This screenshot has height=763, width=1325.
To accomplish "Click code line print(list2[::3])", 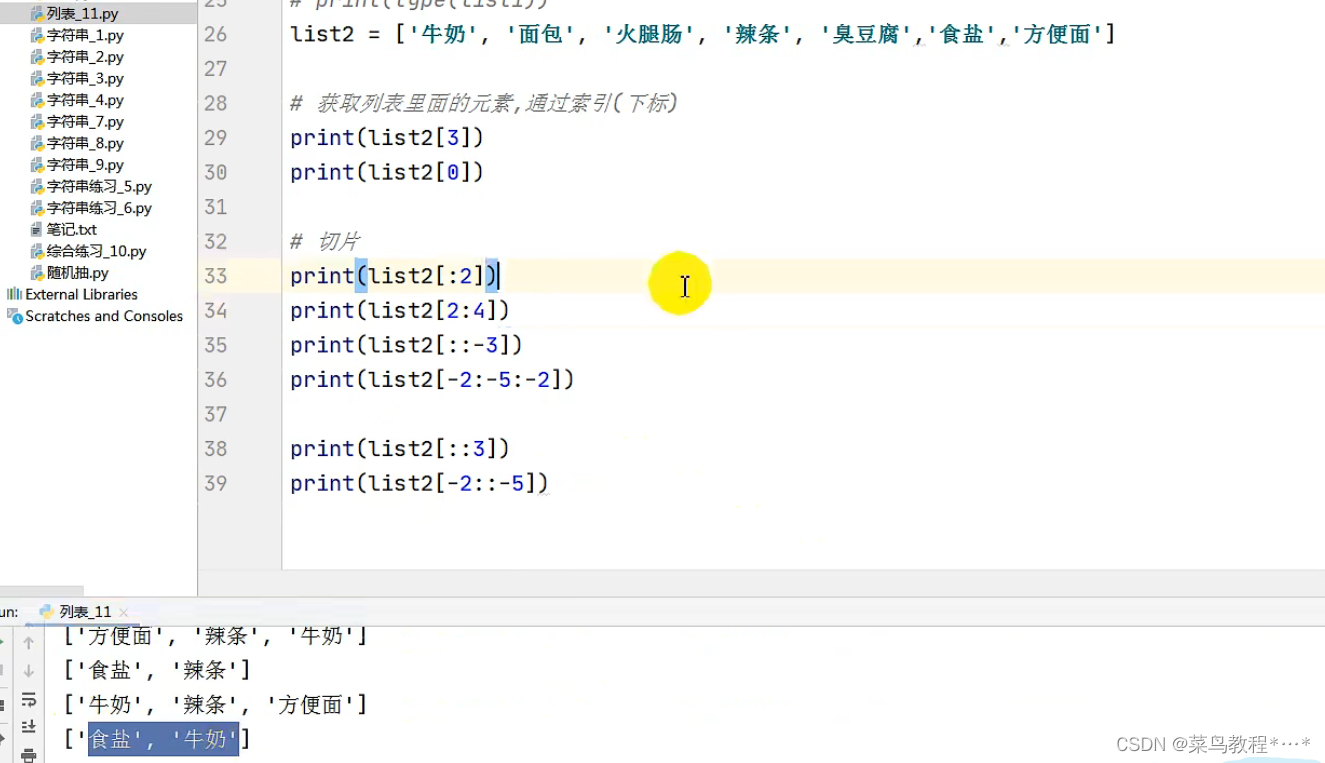I will coord(400,449).
